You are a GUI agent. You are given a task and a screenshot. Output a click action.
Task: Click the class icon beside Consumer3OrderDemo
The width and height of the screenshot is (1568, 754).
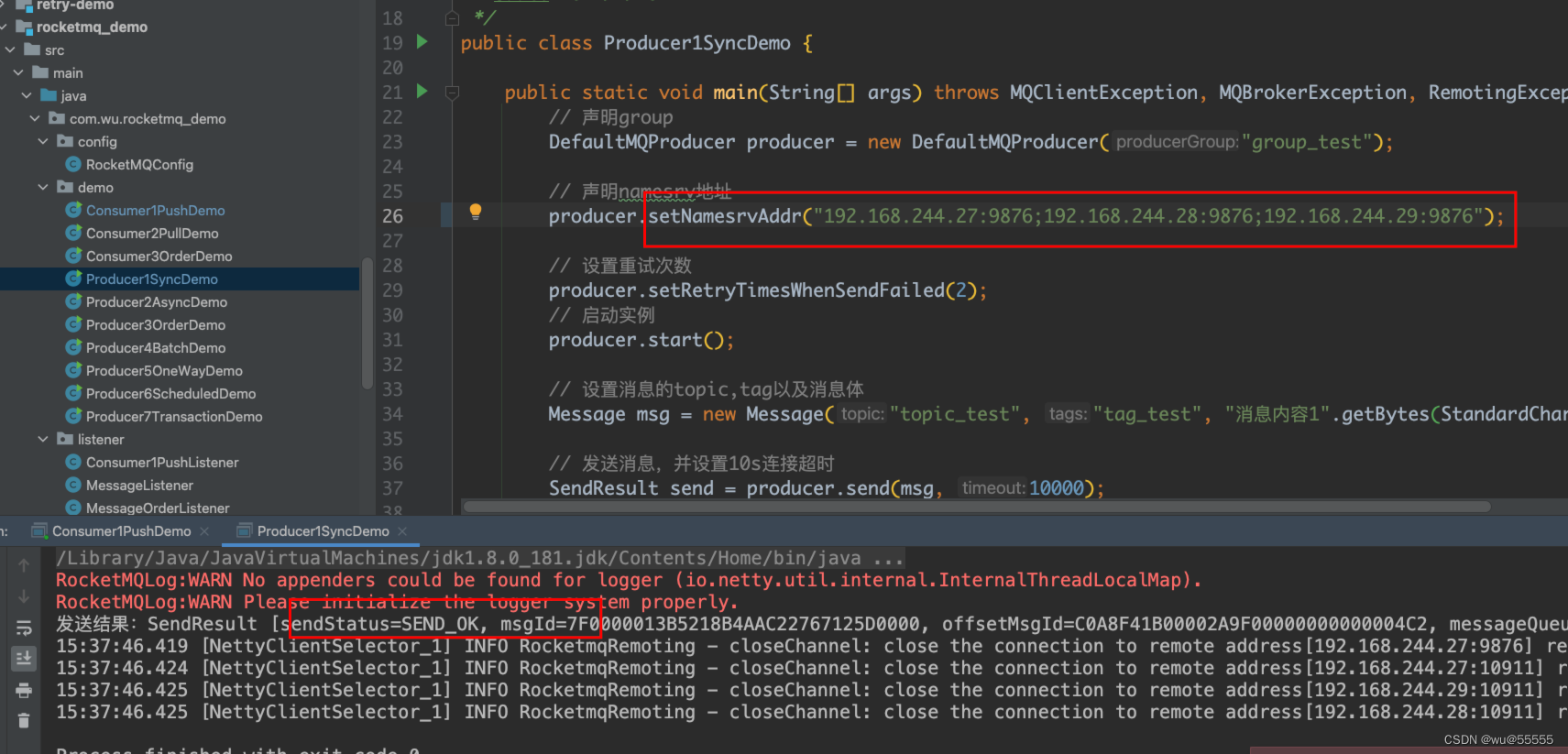tap(73, 256)
